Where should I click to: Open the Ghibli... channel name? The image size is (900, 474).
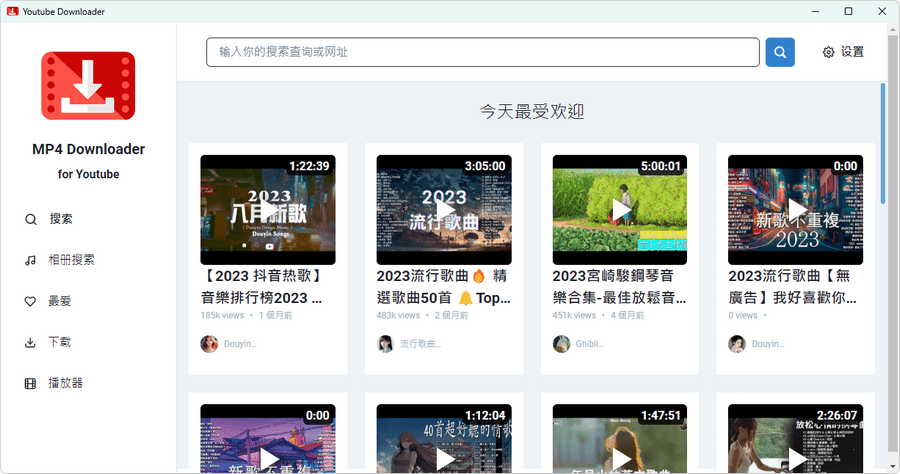point(589,344)
